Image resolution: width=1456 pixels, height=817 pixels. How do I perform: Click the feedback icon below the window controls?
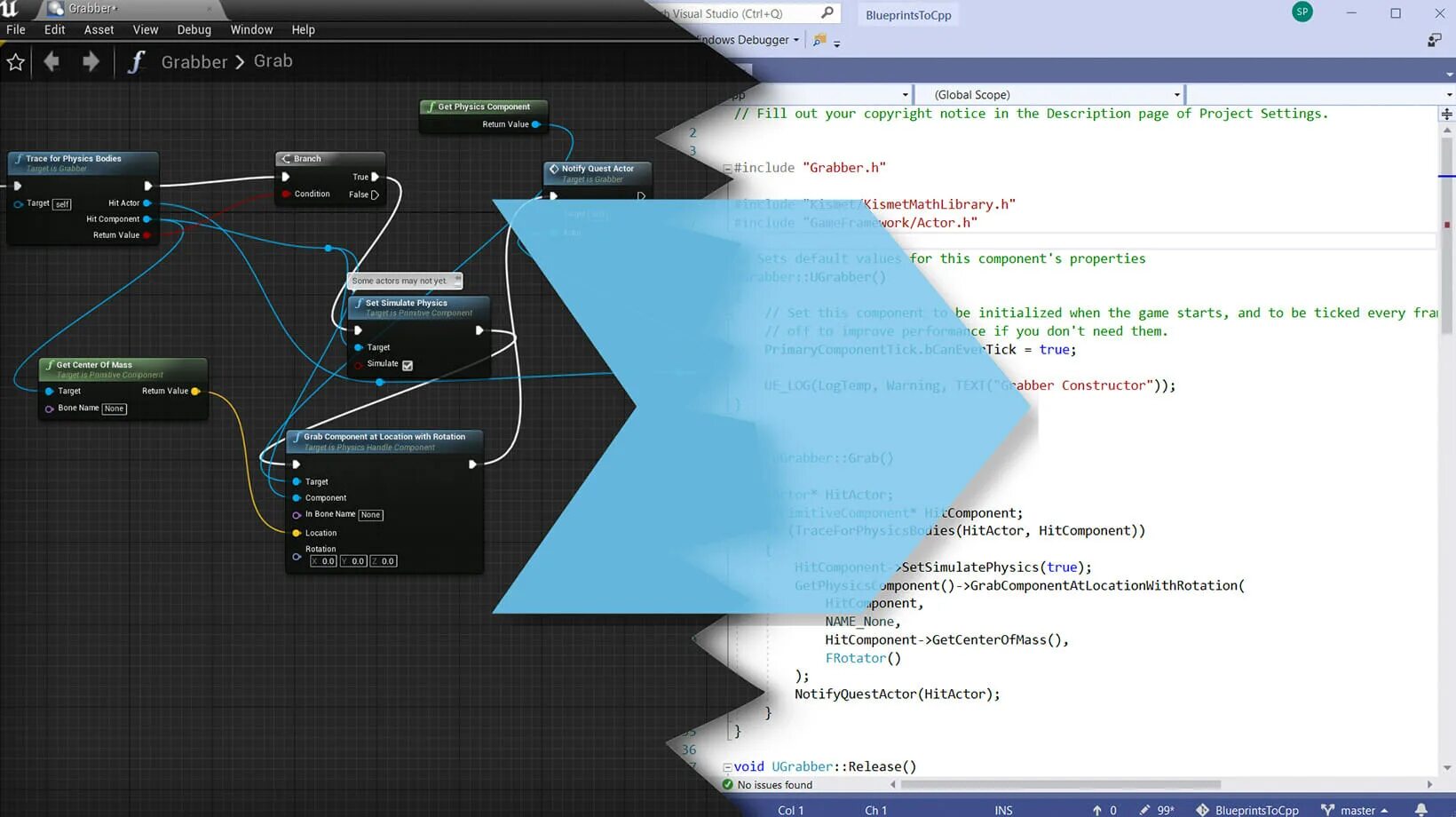click(1434, 40)
